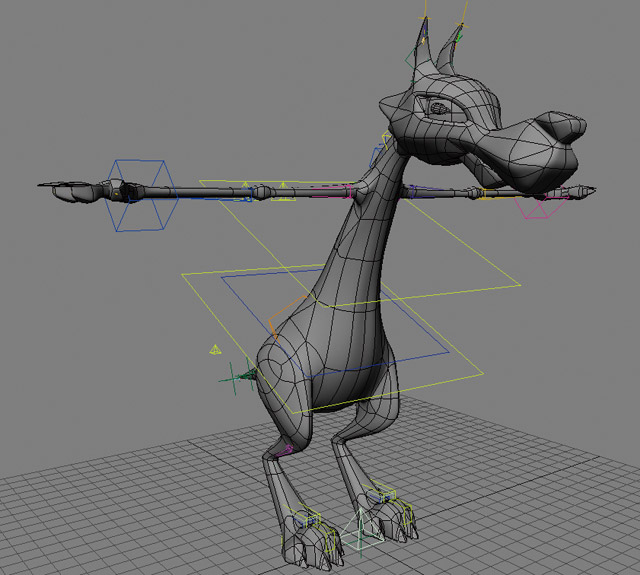The image size is (640, 575).
Task: Click the character's nose mesh
Action: click(x=560, y=126)
